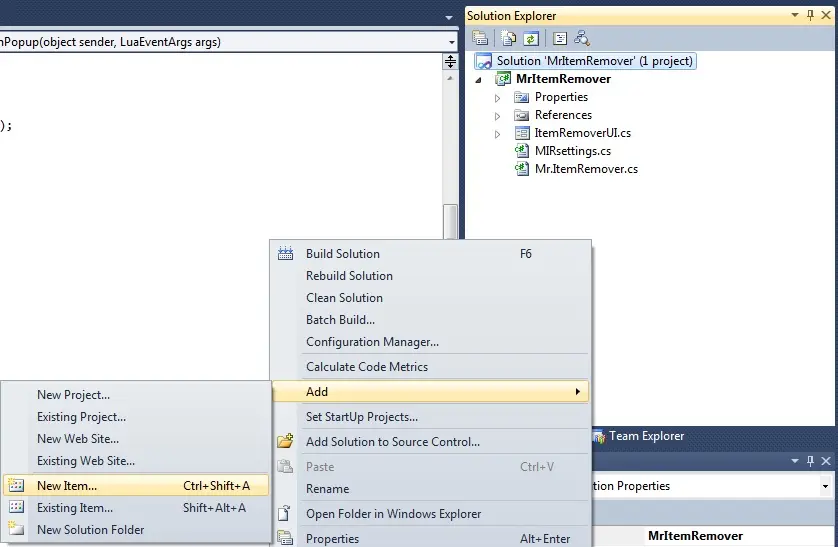Click the Open Folder in Windows Explorer icon

[x=284, y=513]
